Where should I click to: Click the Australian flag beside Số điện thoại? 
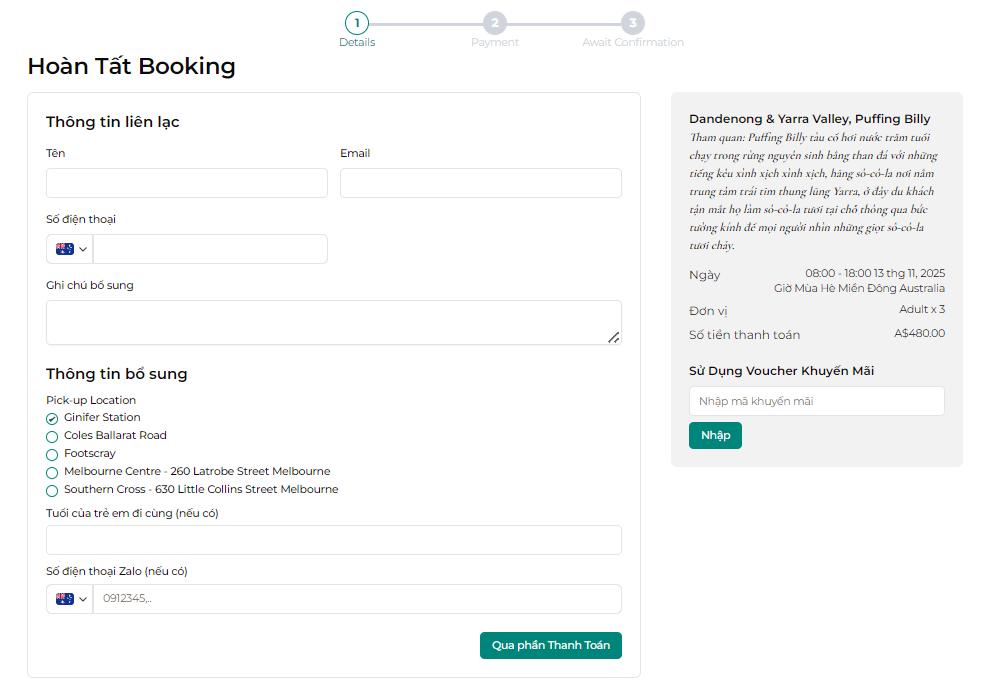(x=65, y=249)
